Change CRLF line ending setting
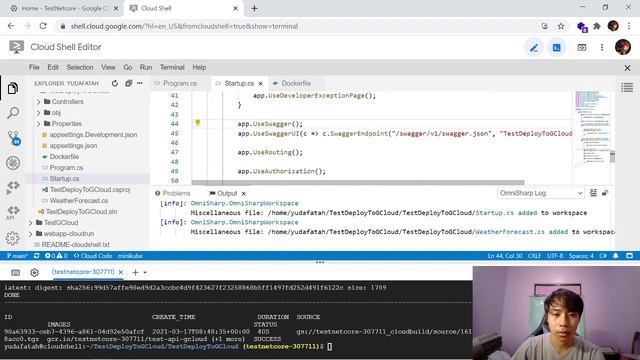This screenshot has width=640, height=360. pyautogui.click(x=534, y=256)
